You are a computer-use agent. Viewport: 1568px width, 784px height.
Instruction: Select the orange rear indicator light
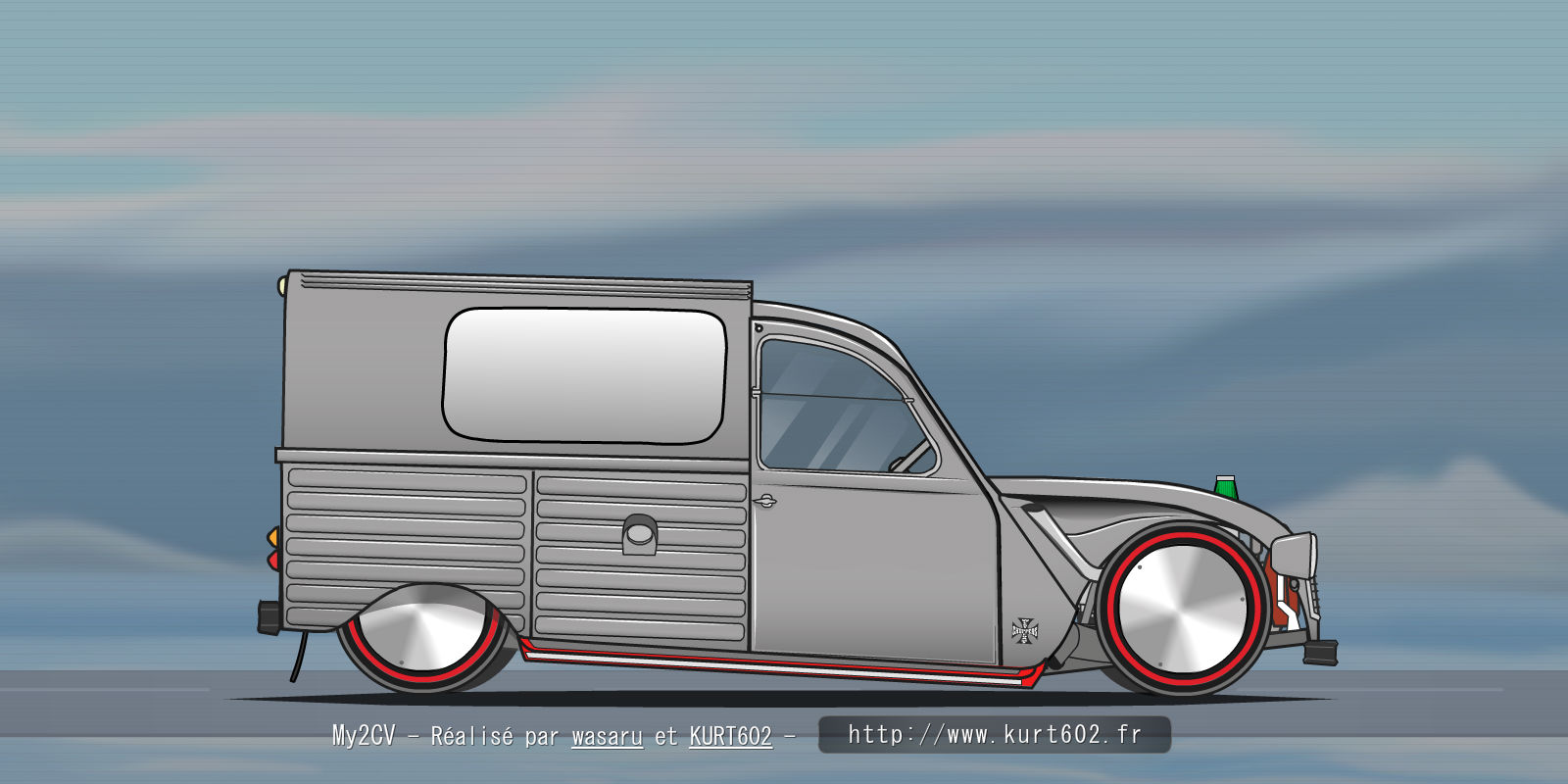pyautogui.click(x=273, y=537)
